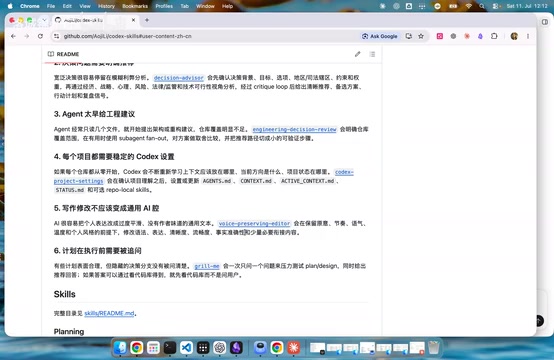Open Finder from the dock
This screenshot has height=360, width=554.
point(120,348)
